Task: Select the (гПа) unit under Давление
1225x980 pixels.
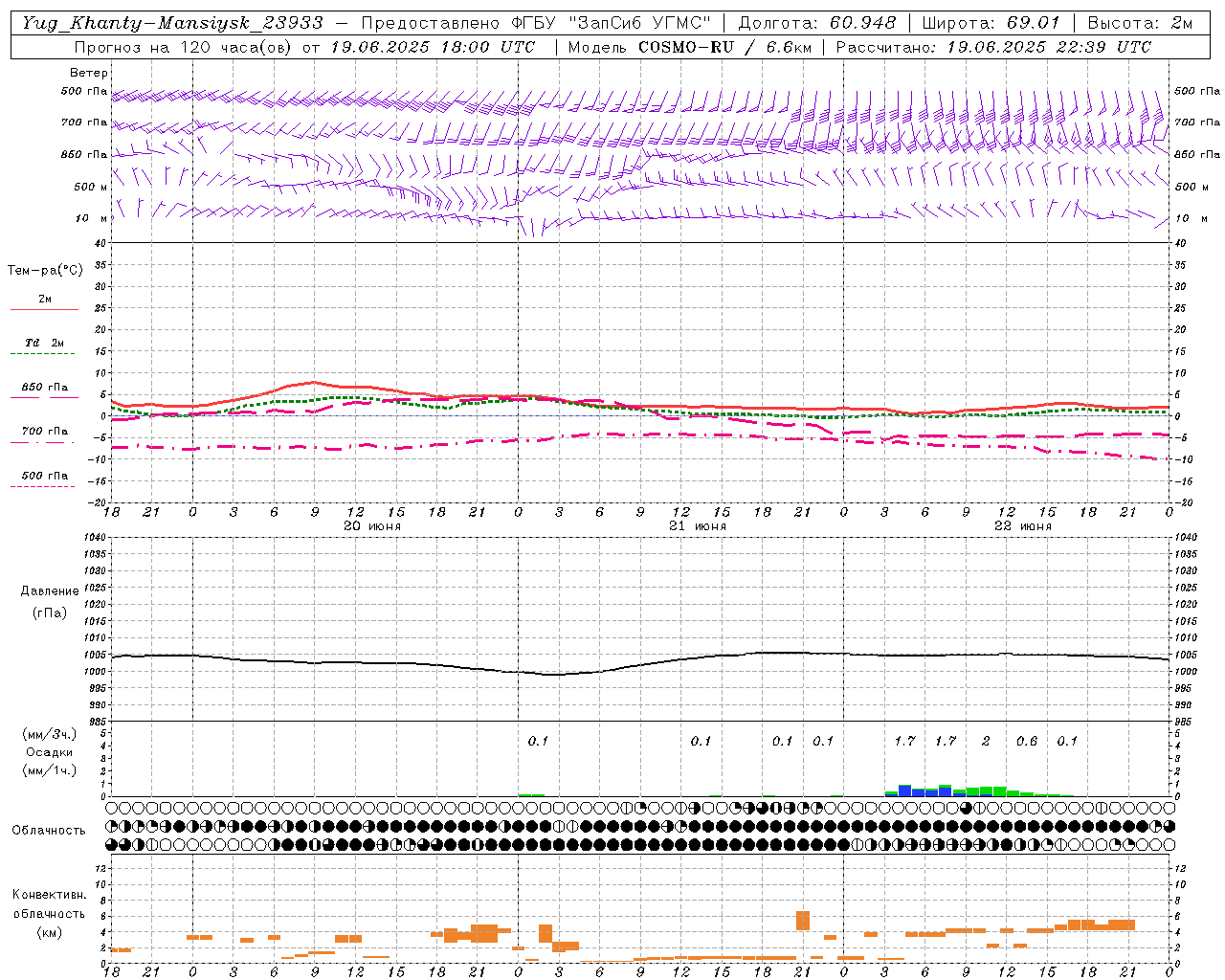Action: coord(49,612)
